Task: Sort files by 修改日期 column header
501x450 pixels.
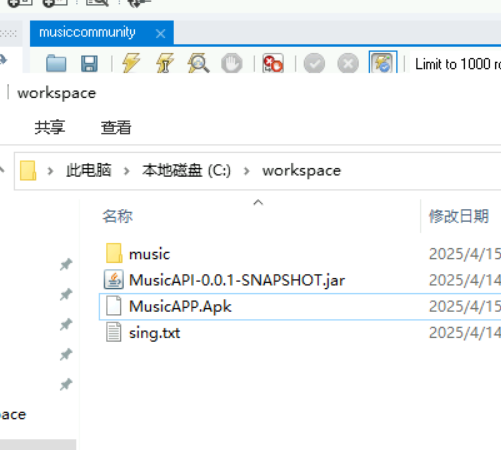Action: pyautogui.click(x=459, y=216)
